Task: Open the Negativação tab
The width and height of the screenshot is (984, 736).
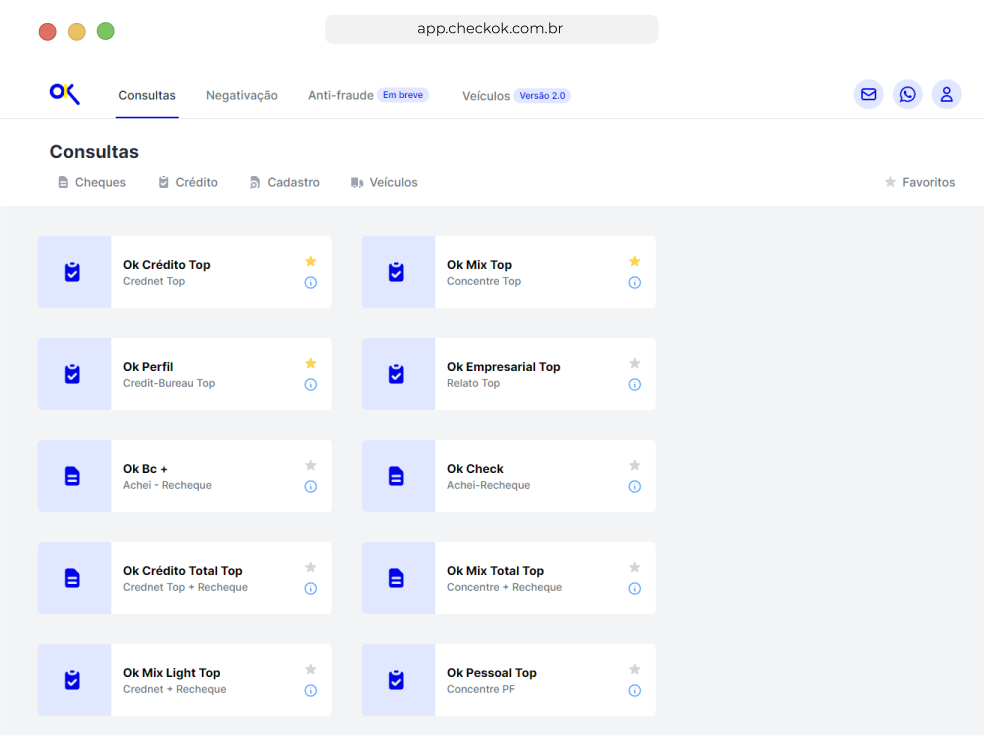Action: pyautogui.click(x=242, y=95)
